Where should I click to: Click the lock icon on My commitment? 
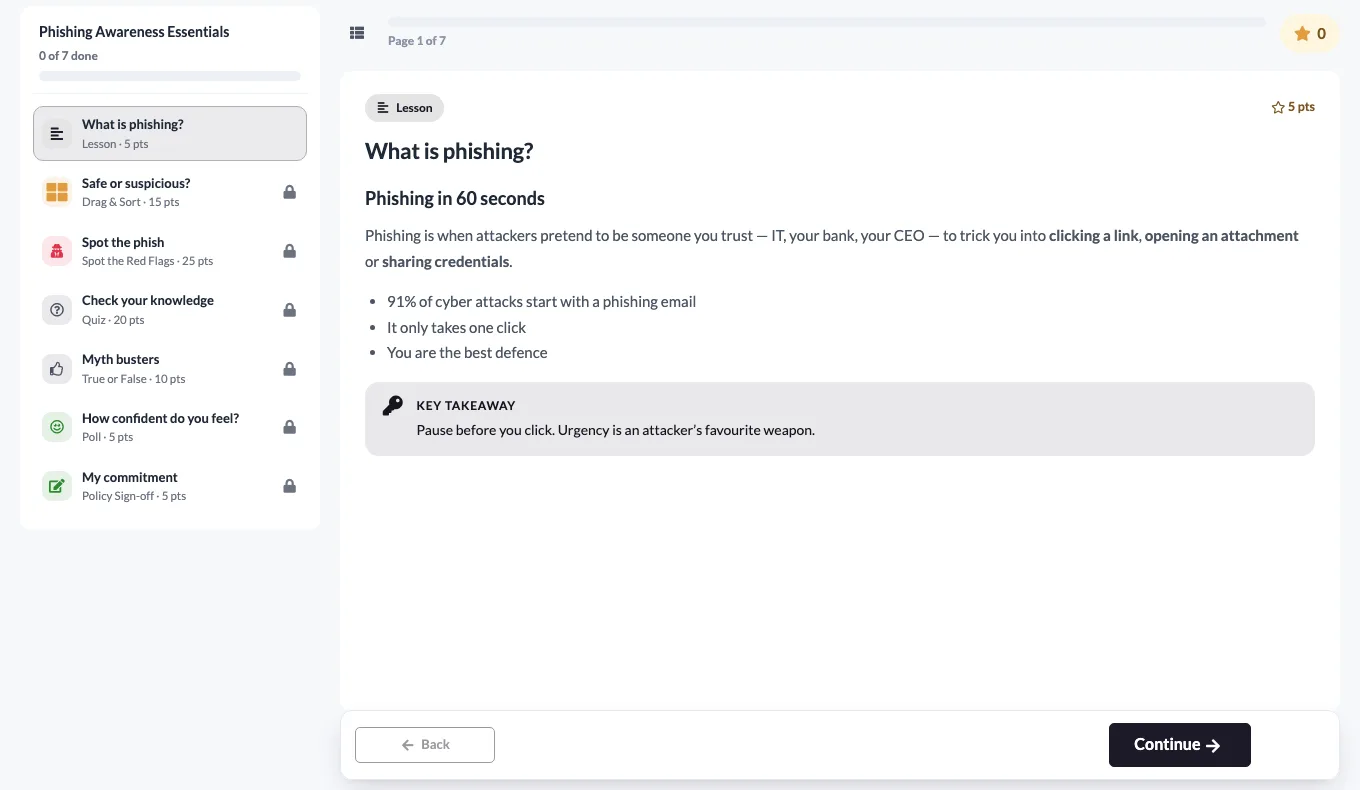[x=289, y=486]
